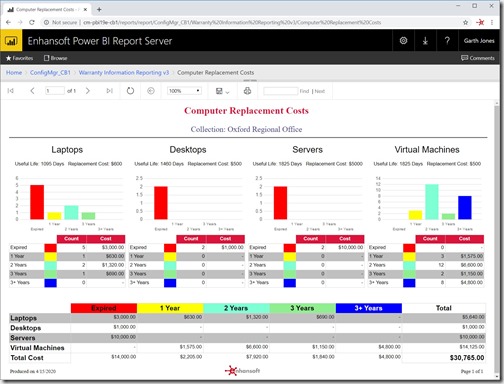Go to the Home breadcrumb link
This screenshot has height=384, width=504.
tap(14, 72)
